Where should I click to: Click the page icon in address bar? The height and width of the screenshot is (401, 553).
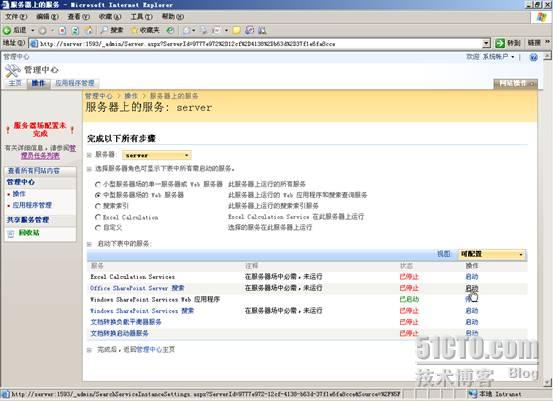(x=34, y=44)
